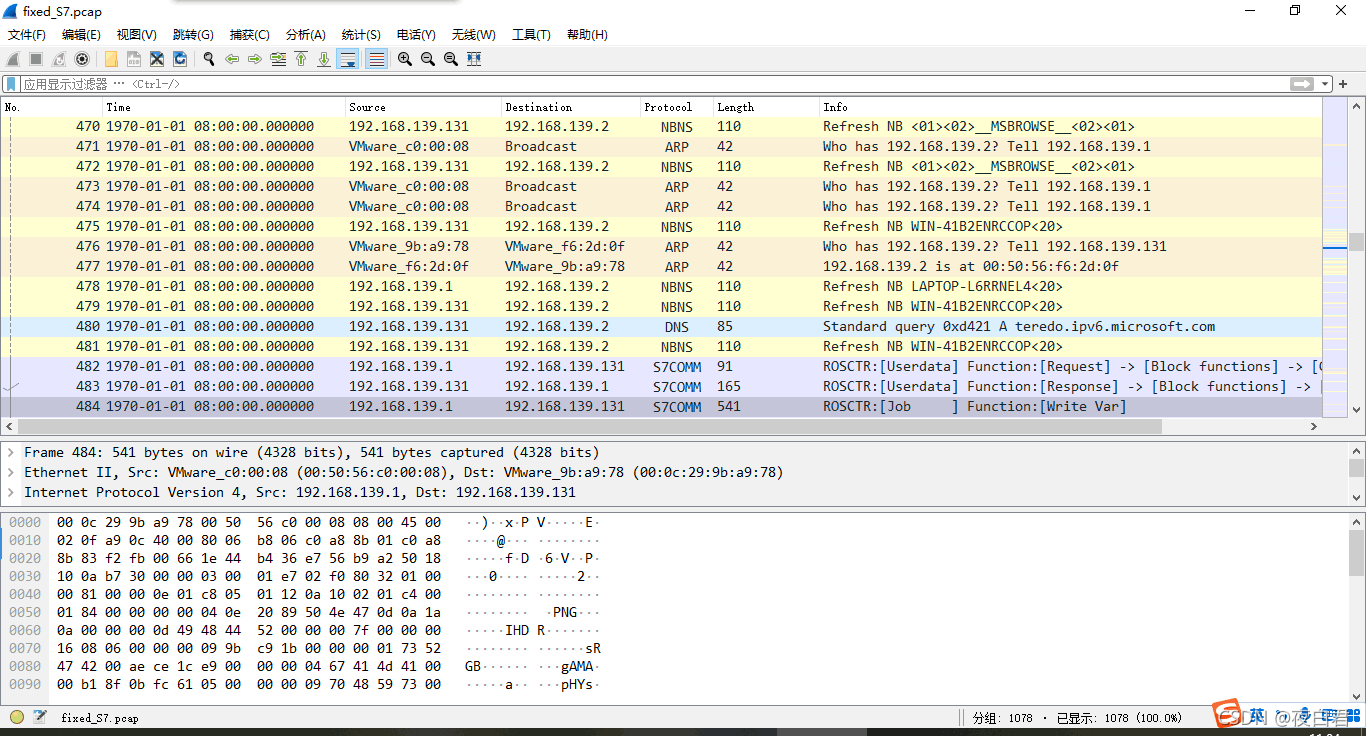1366x736 pixels.
Task: Select packet 470 NBNS MSBROWSE row
Action: click(x=662, y=126)
